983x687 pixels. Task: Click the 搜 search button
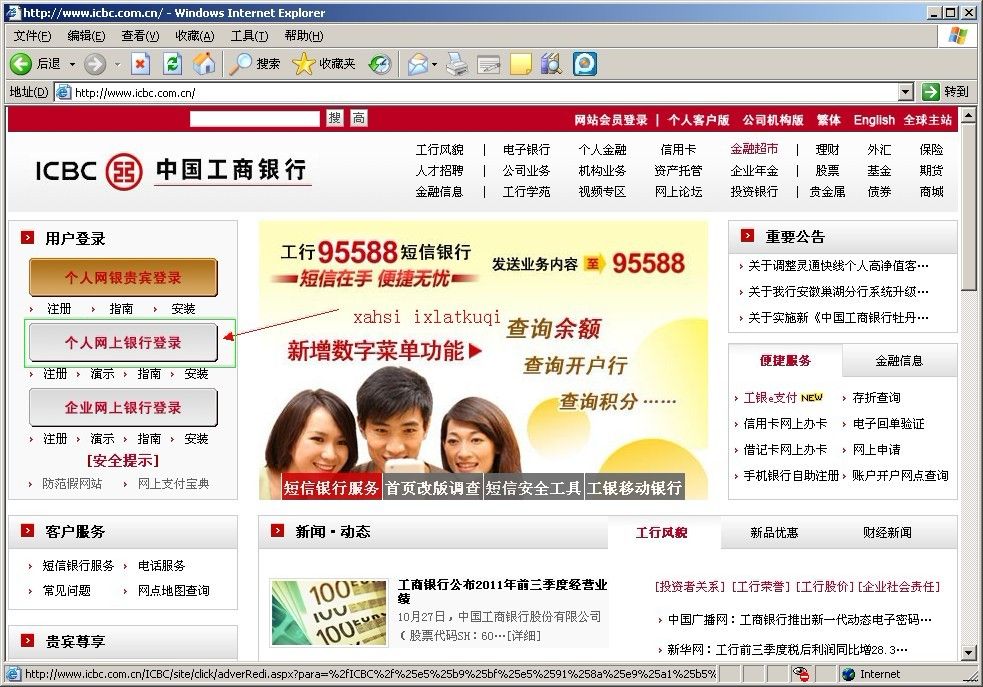335,118
